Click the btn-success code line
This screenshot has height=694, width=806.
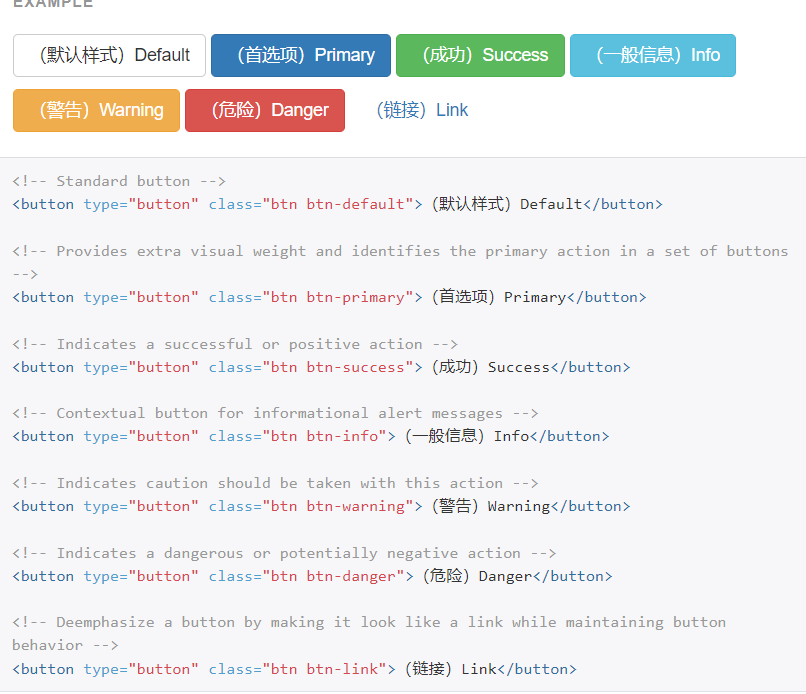(321, 368)
